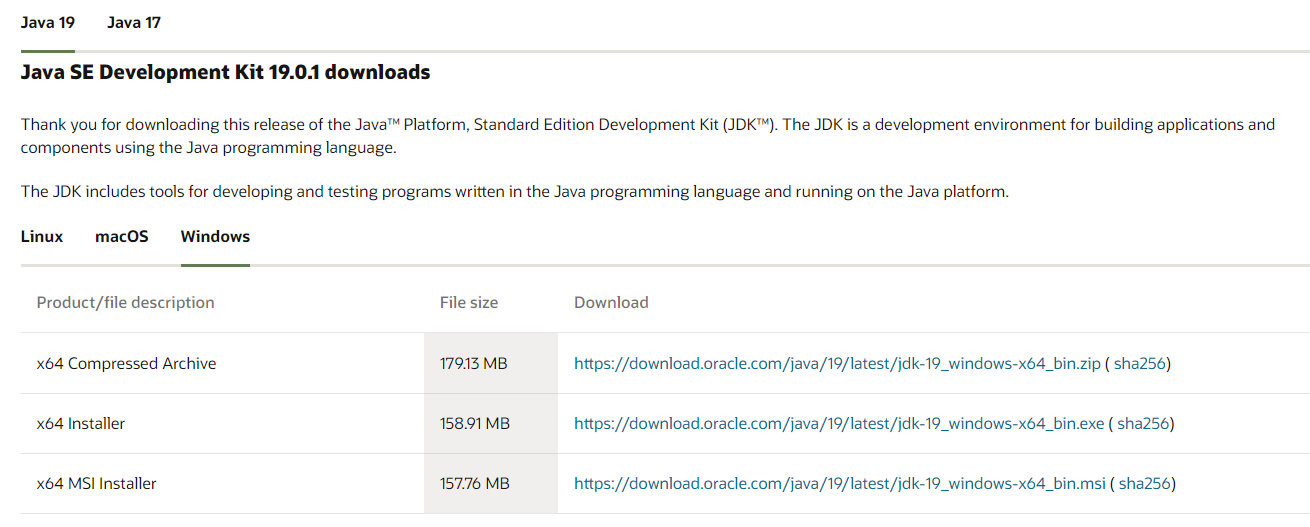Click the 'File size' column header
Screen dimensions: 1310x527
(469, 302)
